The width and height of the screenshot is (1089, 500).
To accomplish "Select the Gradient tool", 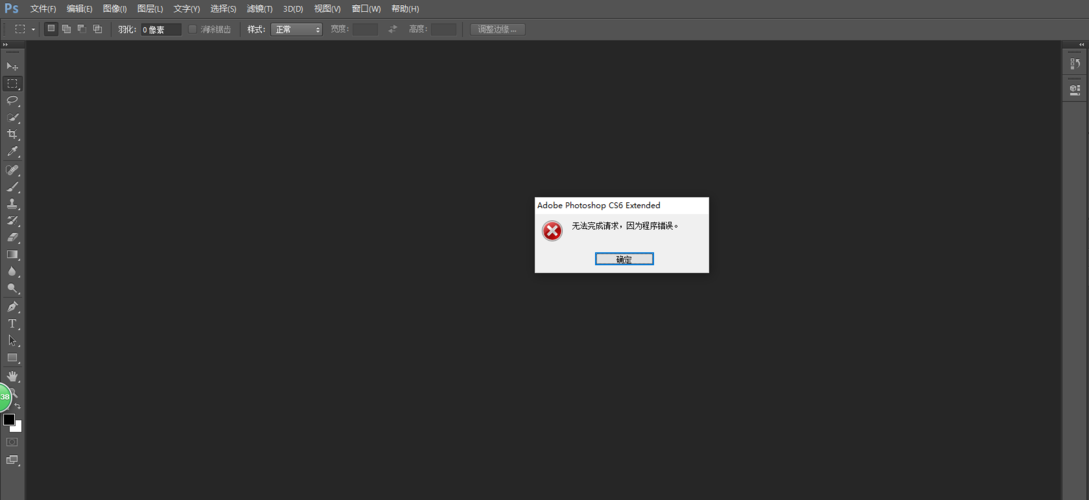I will [x=13, y=255].
